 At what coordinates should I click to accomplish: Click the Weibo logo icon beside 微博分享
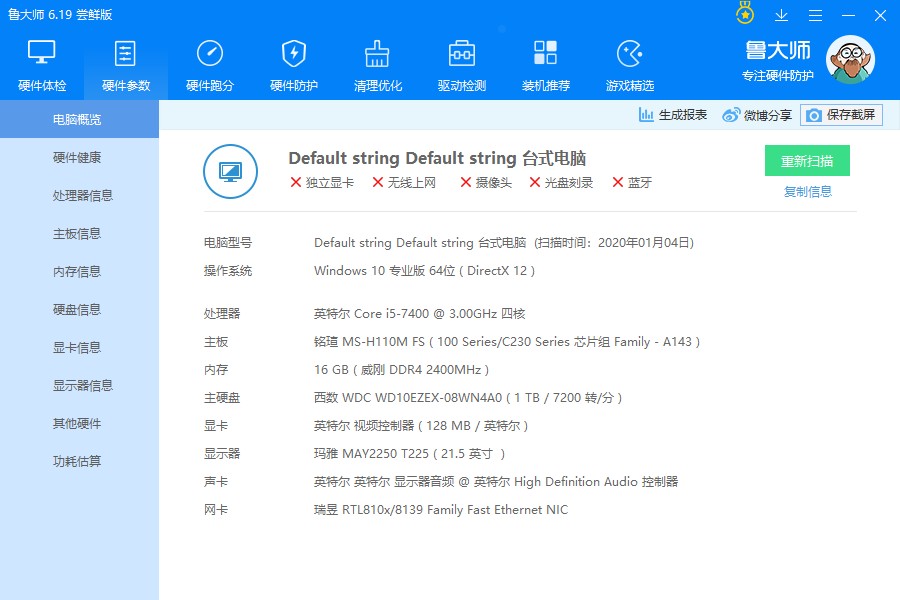point(731,115)
